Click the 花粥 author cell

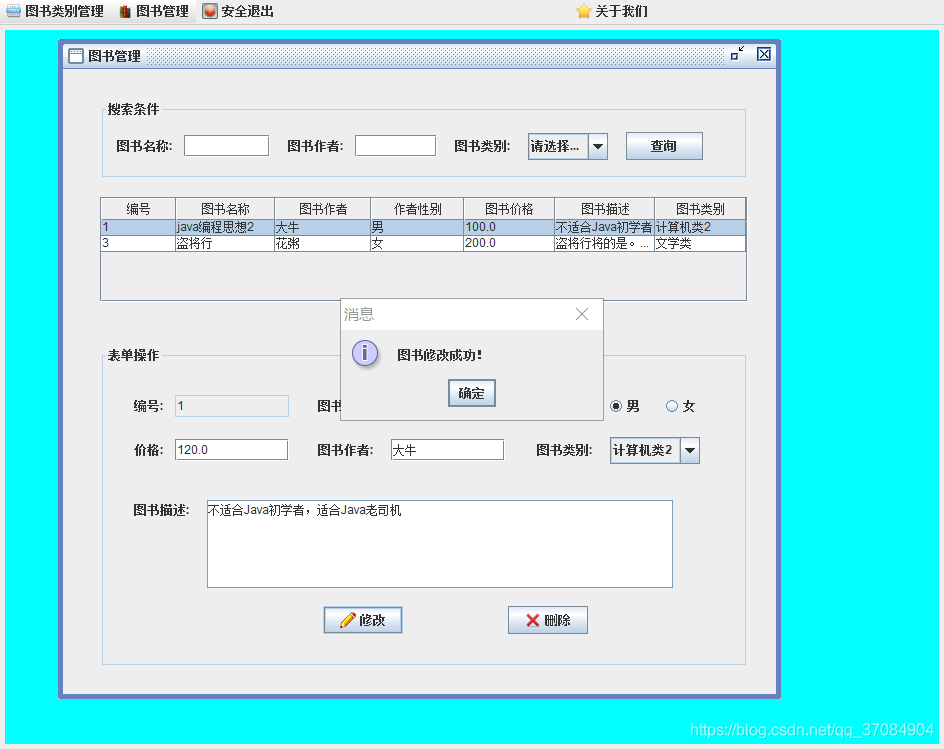pos(323,243)
